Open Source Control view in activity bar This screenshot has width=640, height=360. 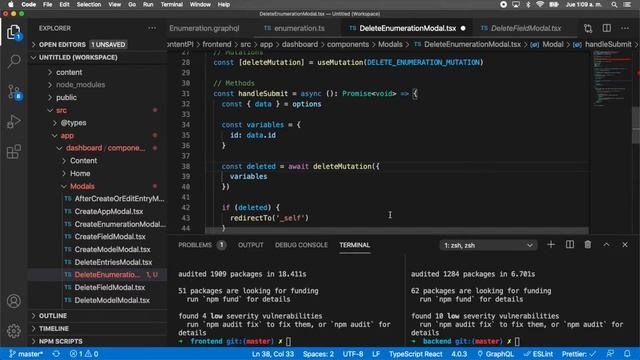tap(14, 91)
